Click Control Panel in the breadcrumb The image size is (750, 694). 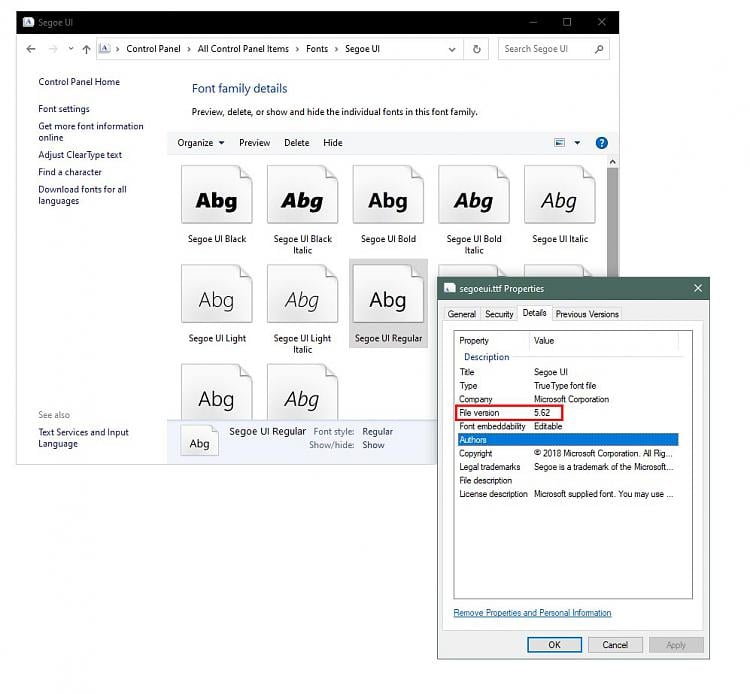pos(153,49)
